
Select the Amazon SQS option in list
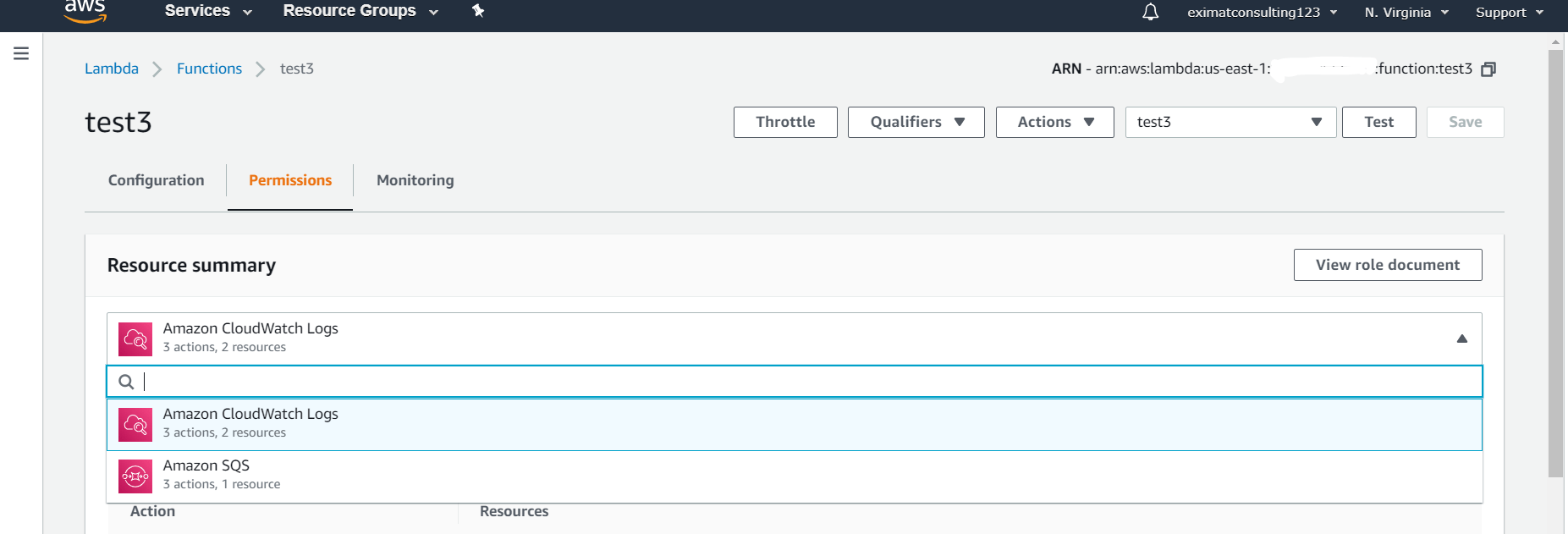[x=795, y=476]
